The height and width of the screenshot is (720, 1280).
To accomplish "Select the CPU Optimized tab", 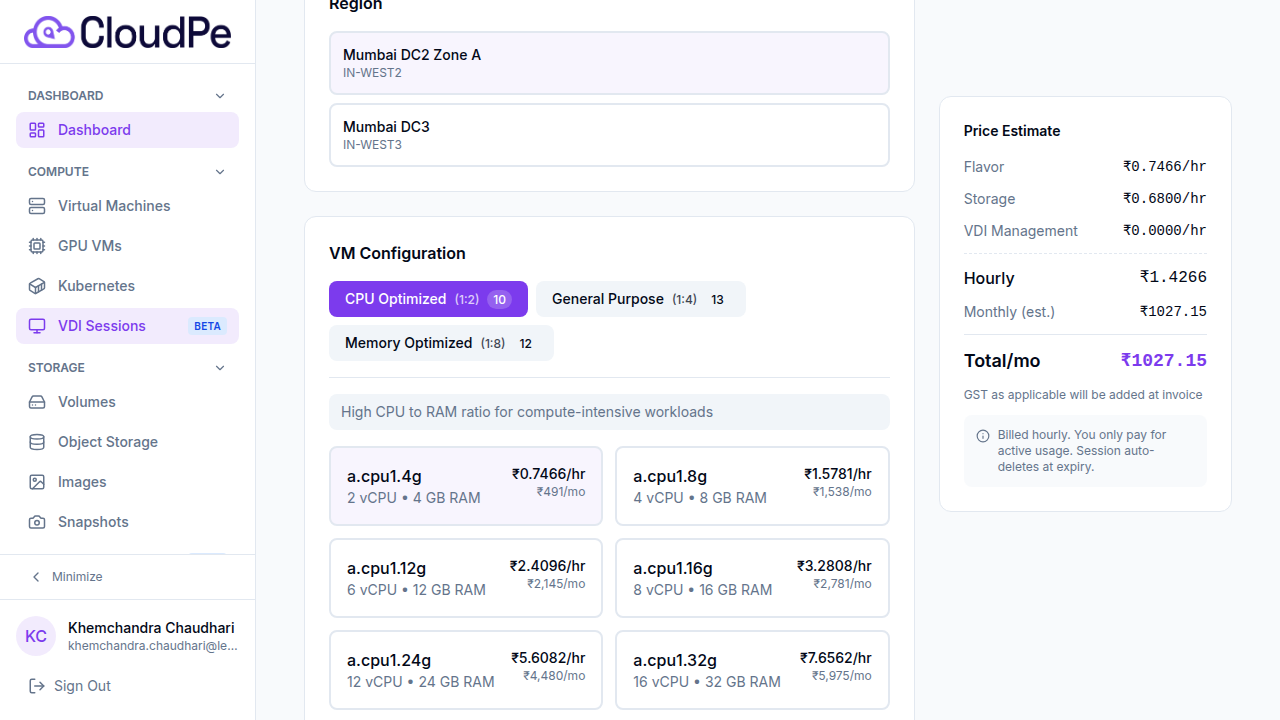I will click(x=428, y=299).
